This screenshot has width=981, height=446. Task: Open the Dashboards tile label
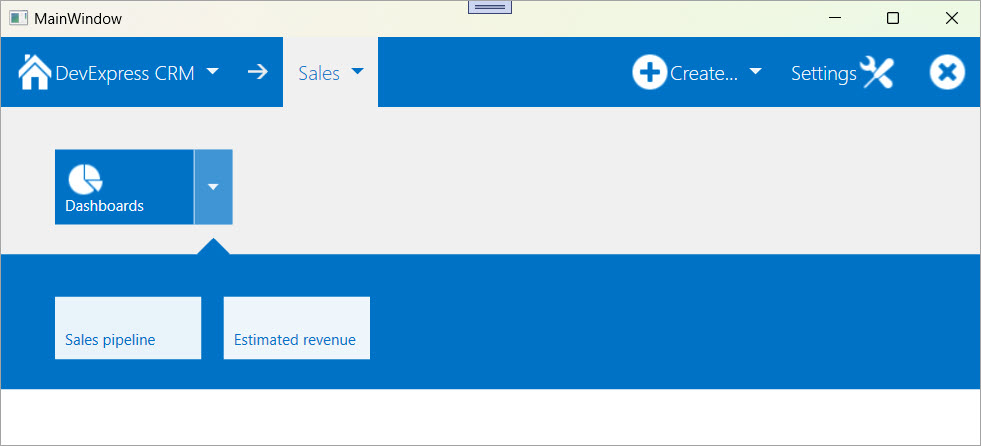click(x=104, y=206)
